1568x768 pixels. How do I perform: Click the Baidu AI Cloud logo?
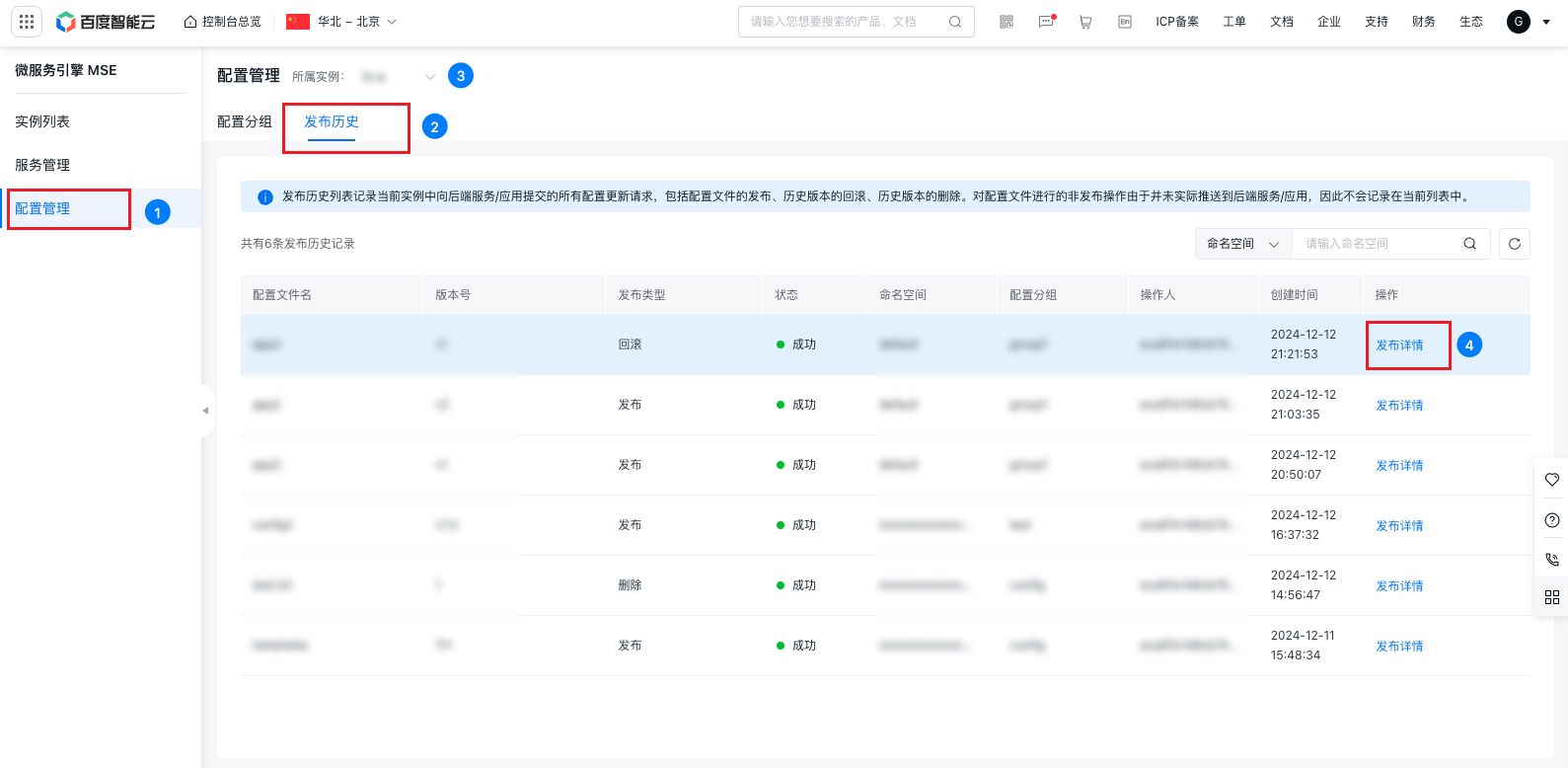tap(106, 22)
